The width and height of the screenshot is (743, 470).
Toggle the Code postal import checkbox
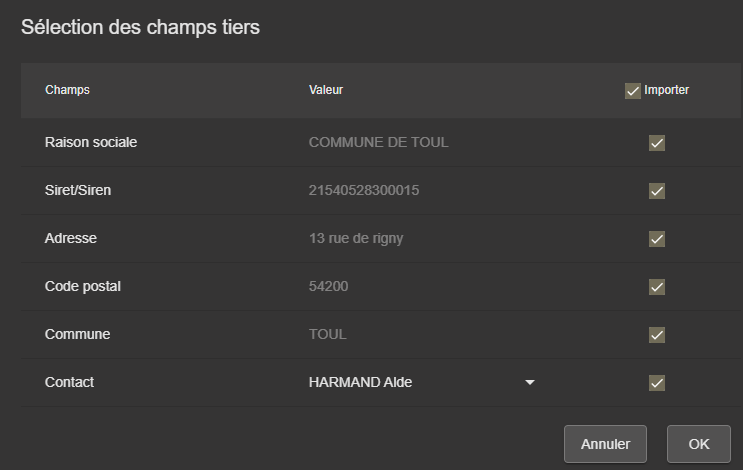coord(657,287)
